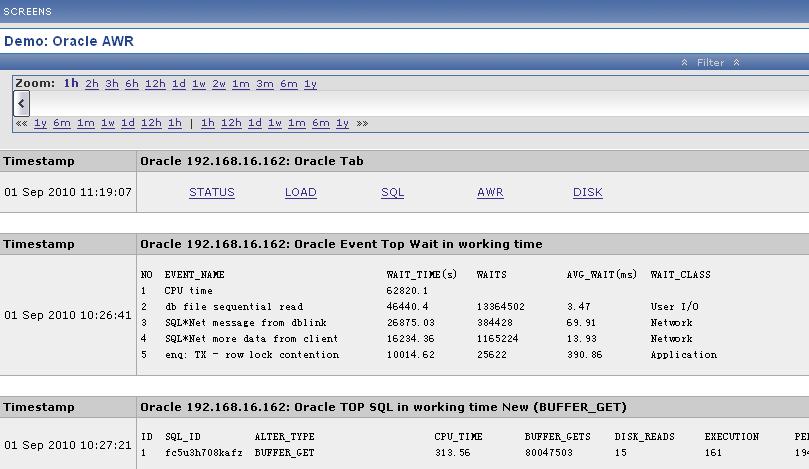The image size is (809, 469).
Task: Move forward 6m in navigation row
Action: [x=321, y=123]
